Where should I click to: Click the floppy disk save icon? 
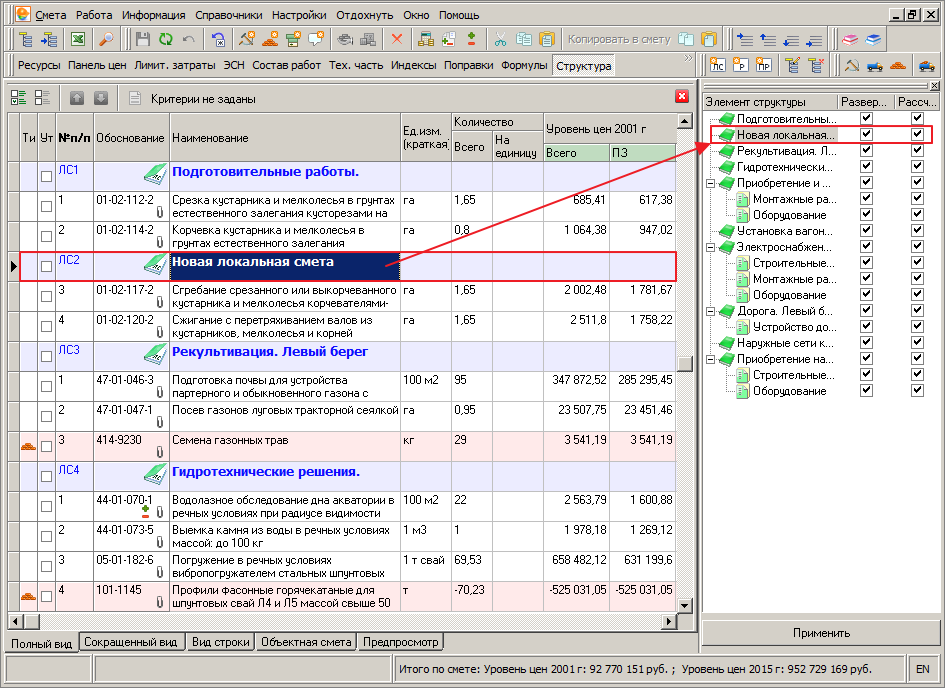(143, 39)
